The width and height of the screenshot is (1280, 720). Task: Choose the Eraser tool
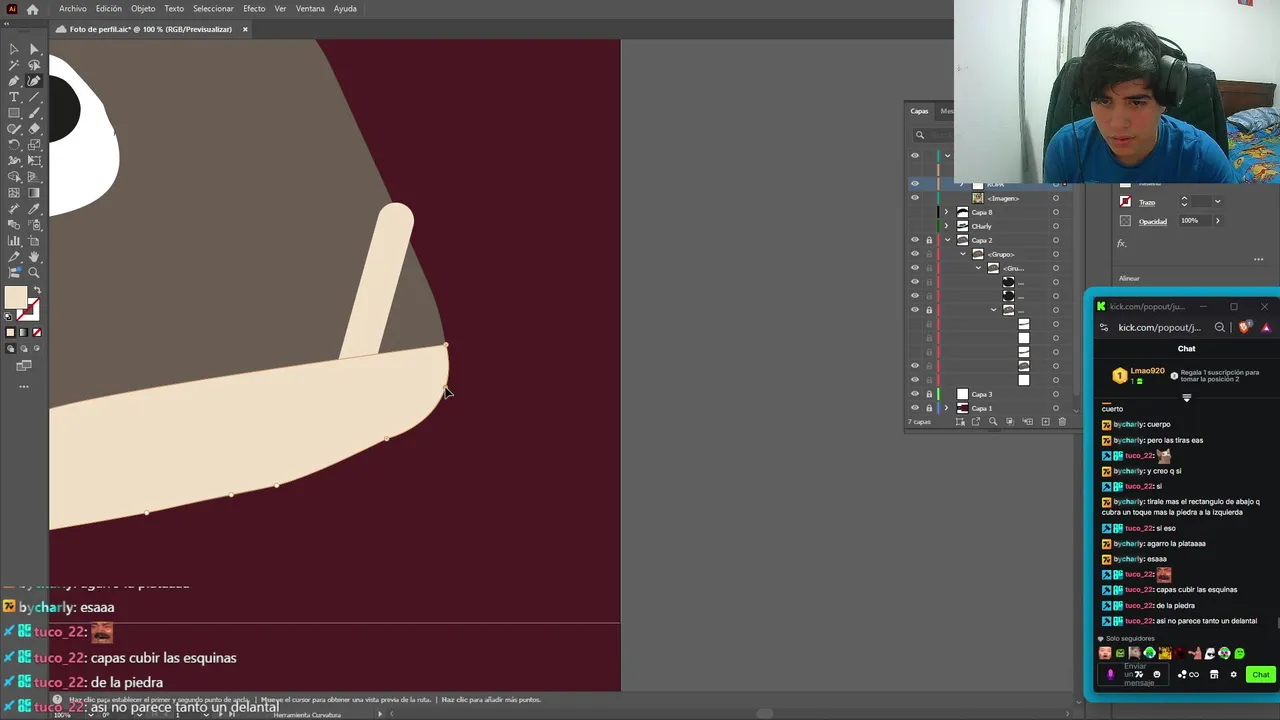[34, 129]
